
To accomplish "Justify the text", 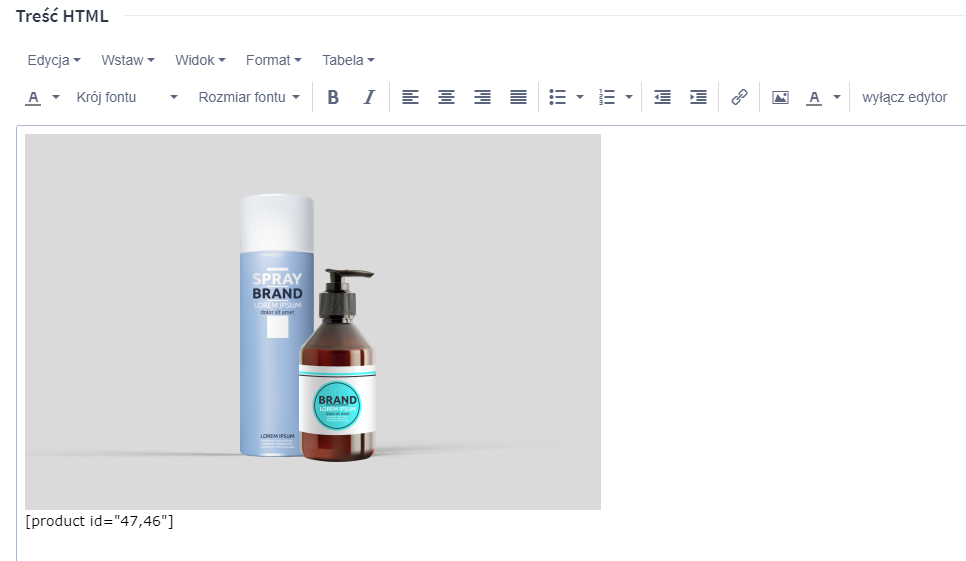I will pos(518,97).
